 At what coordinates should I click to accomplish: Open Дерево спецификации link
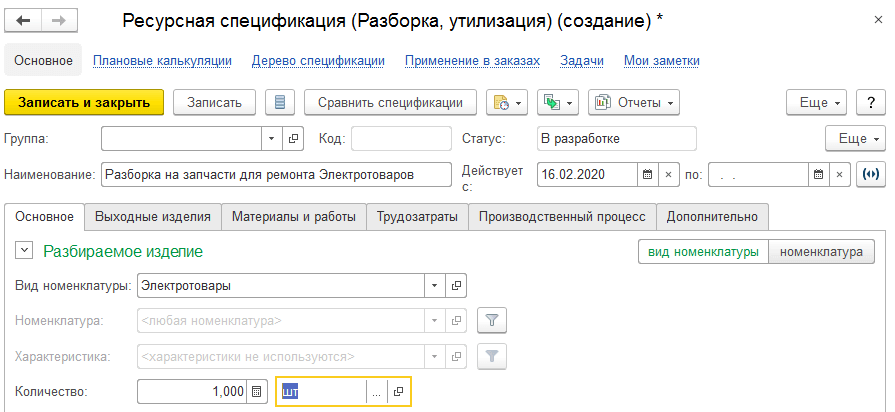[318, 60]
